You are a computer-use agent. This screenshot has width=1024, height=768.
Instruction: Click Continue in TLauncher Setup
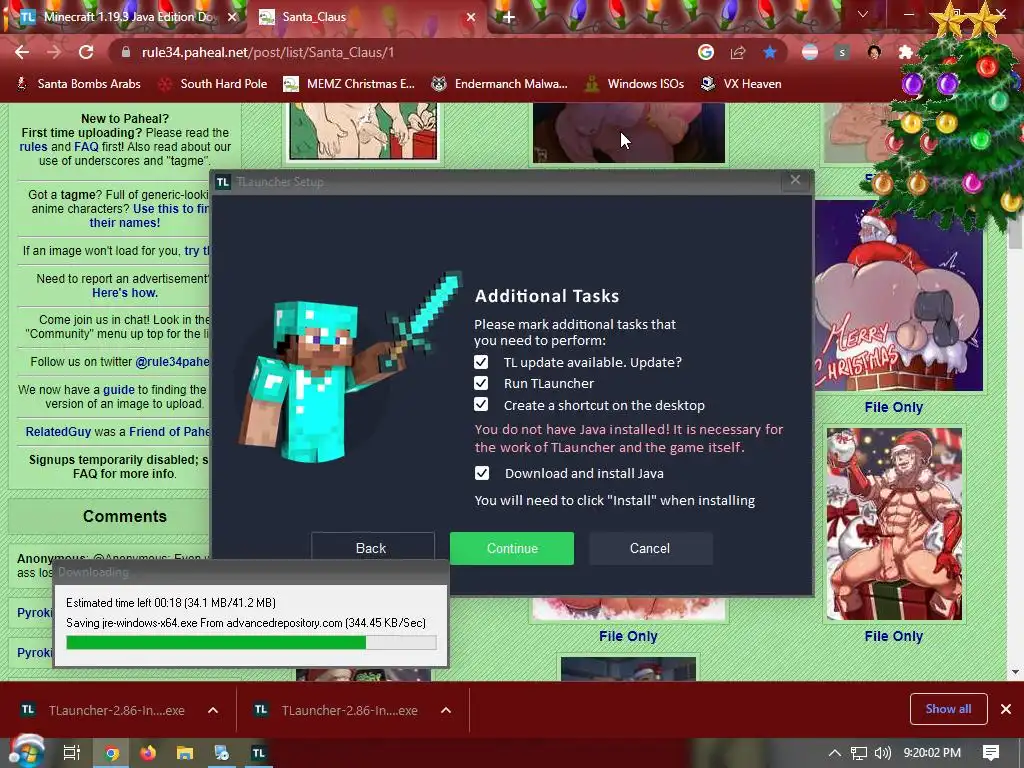coord(512,549)
